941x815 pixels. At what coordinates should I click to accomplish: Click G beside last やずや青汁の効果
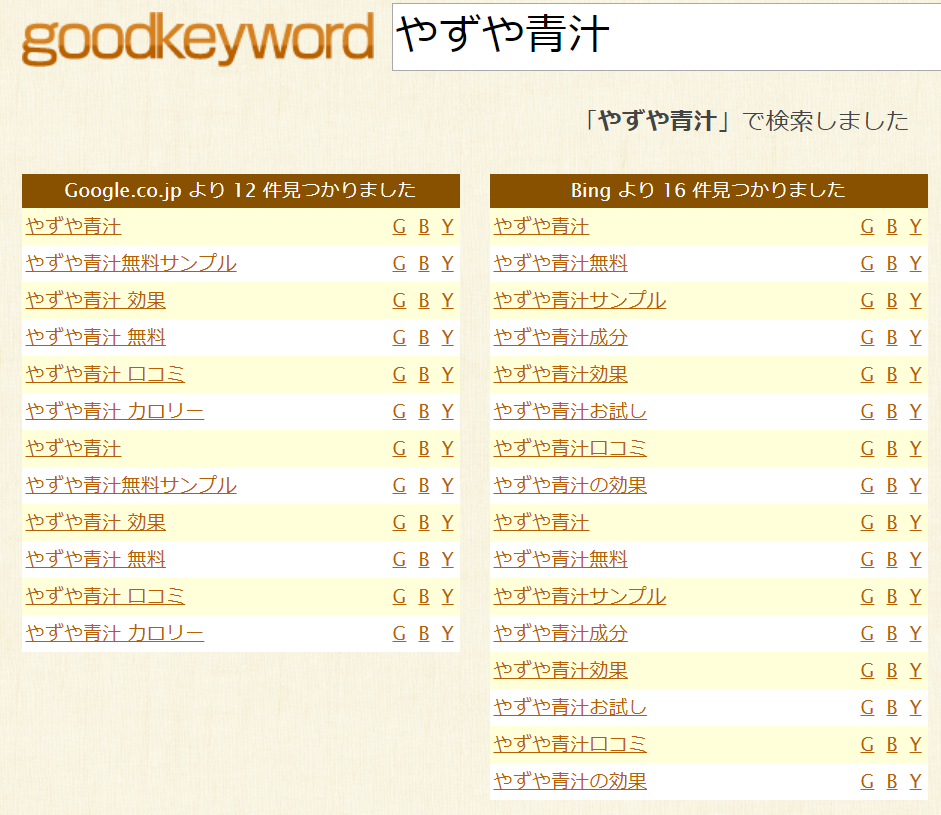[x=867, y=781]
